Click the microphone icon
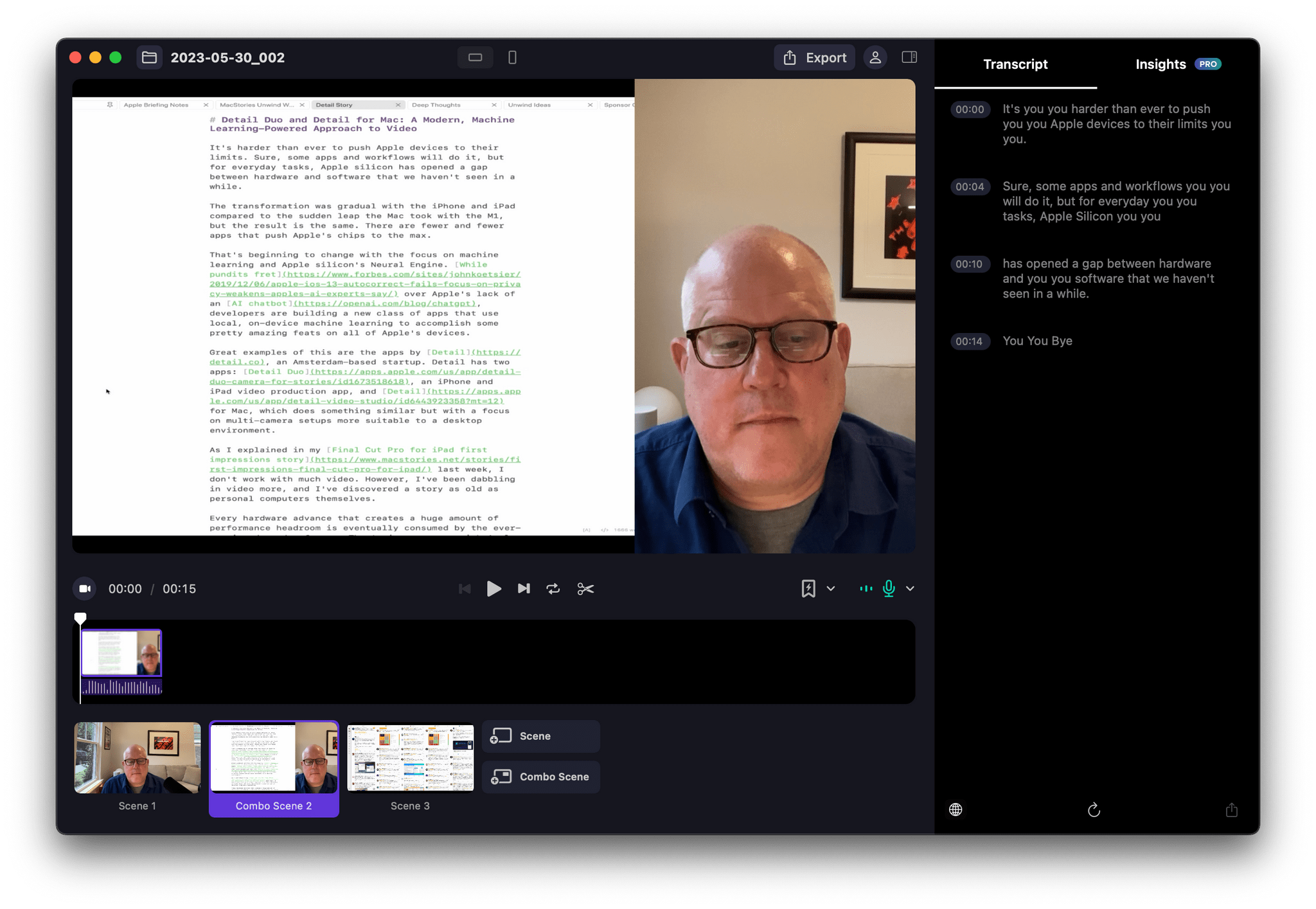Viewport: 1316px width, 909px height. [888, 588]
